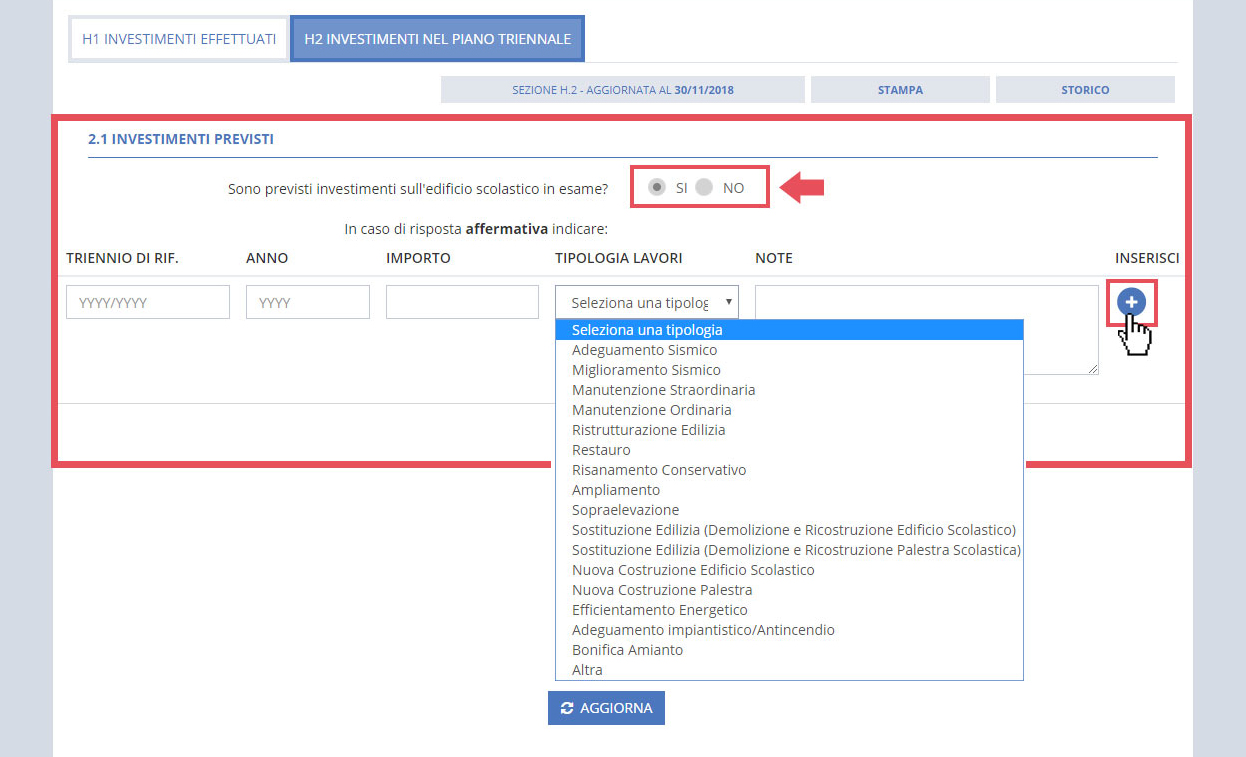
Task: Choose Altra at the bottom of the list
Action: [587, 669]
